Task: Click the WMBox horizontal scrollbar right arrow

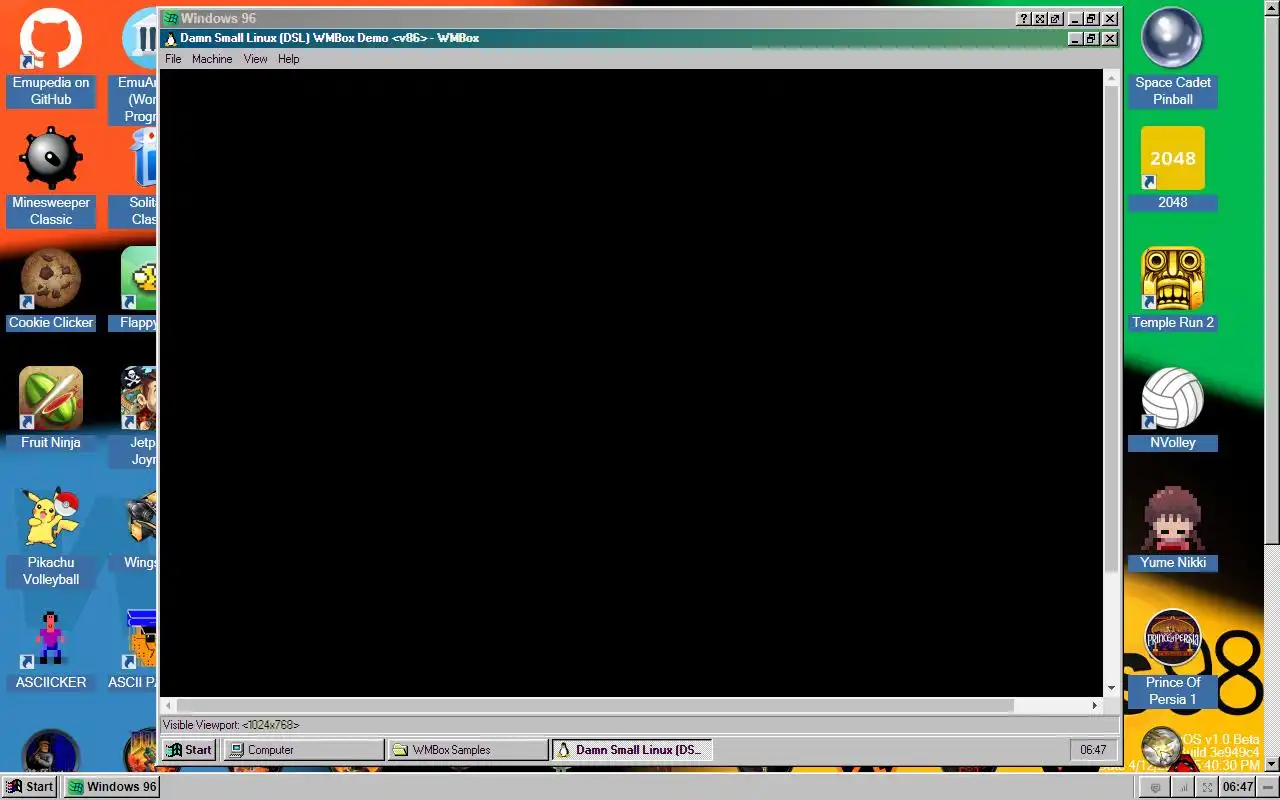Action: coord(1095,705)
